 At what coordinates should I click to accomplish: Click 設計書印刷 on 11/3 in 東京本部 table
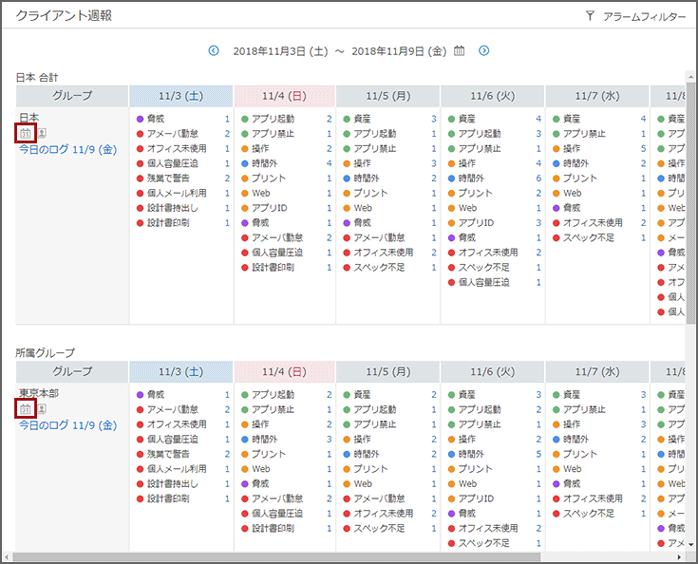pos(168,499)
